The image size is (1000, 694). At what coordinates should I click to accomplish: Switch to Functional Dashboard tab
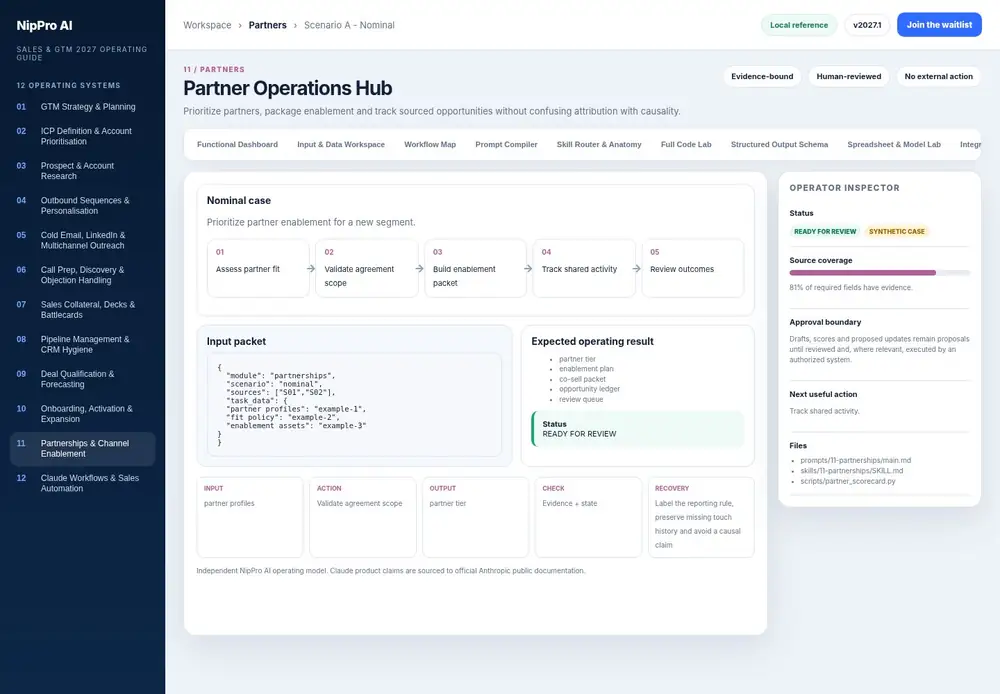coord(237,145)
